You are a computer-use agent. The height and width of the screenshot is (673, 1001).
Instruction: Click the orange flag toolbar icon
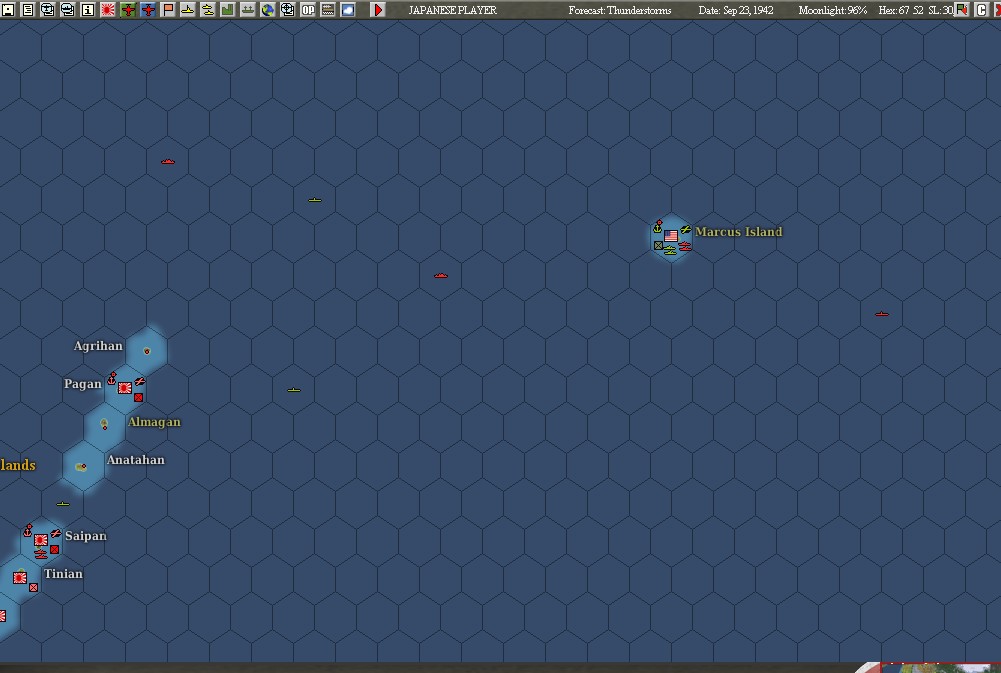168,10
